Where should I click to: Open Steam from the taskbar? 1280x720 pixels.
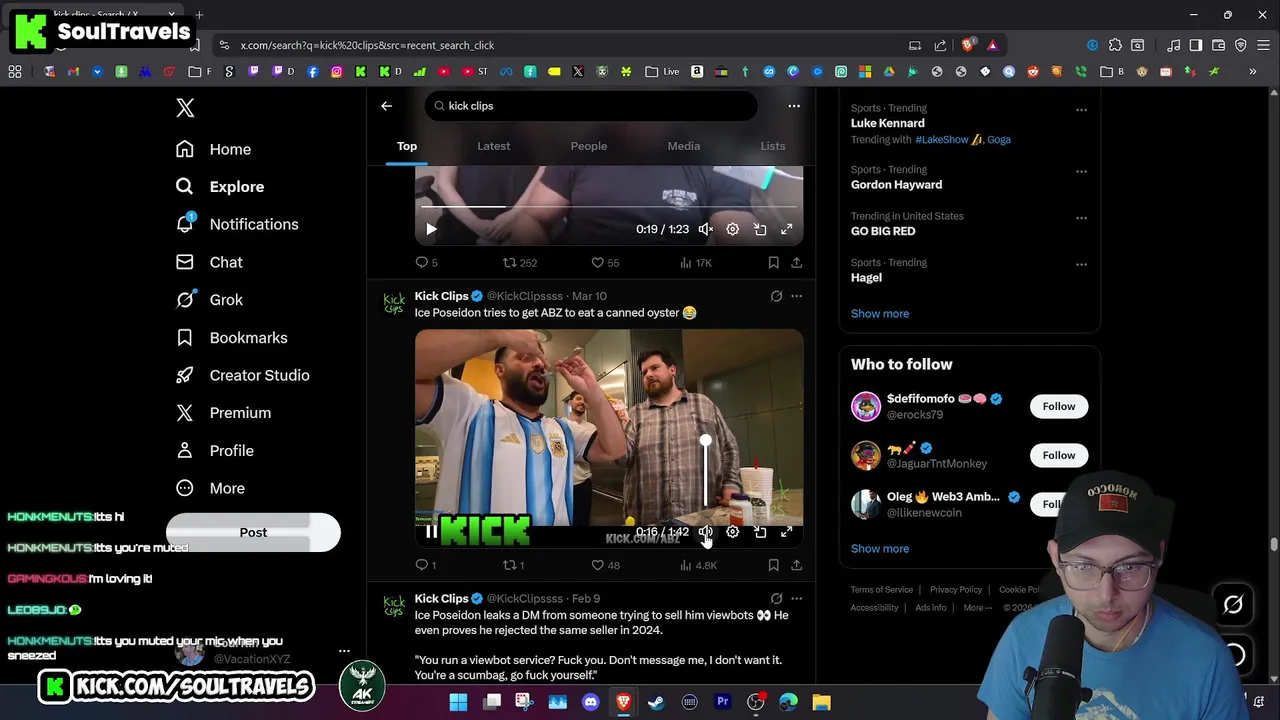point(656,702)
